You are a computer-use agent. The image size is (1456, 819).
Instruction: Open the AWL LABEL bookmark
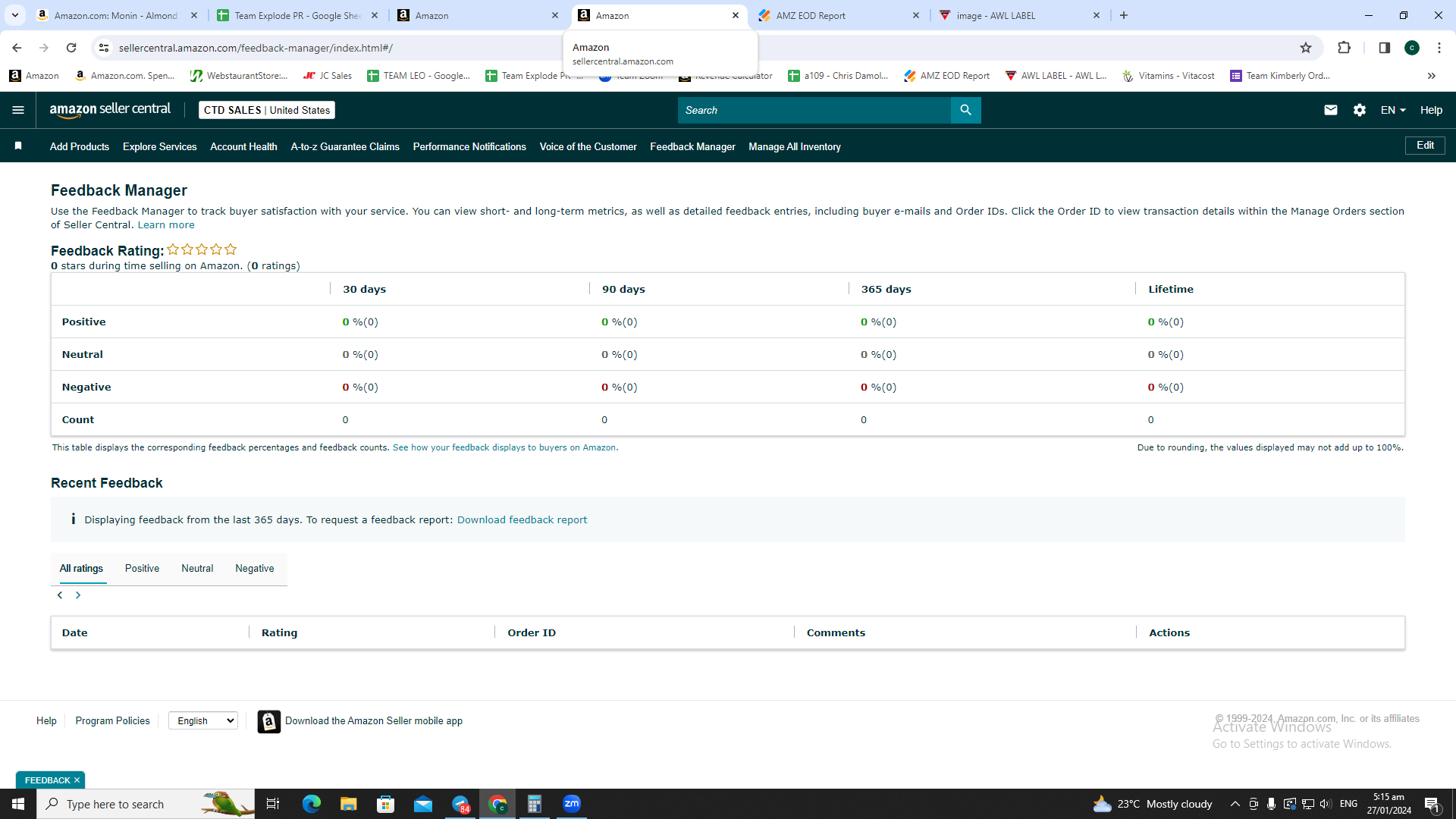click(x=1056, y=76)
